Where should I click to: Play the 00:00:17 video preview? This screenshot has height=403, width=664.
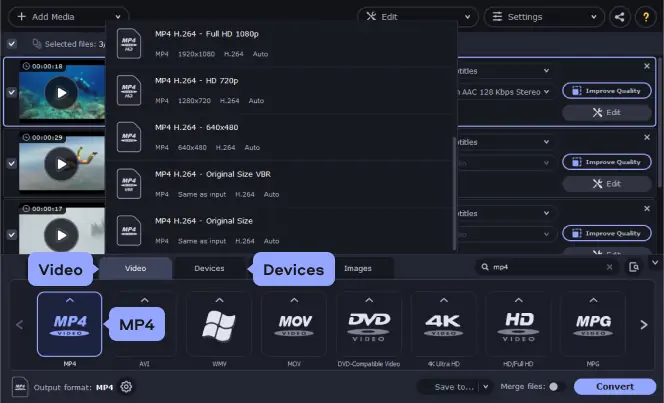click(61, 235)
